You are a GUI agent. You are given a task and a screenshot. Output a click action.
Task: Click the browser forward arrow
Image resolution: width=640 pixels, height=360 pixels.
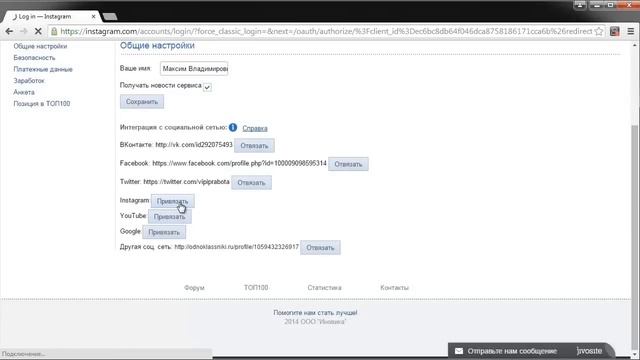[x=24, y=31]
